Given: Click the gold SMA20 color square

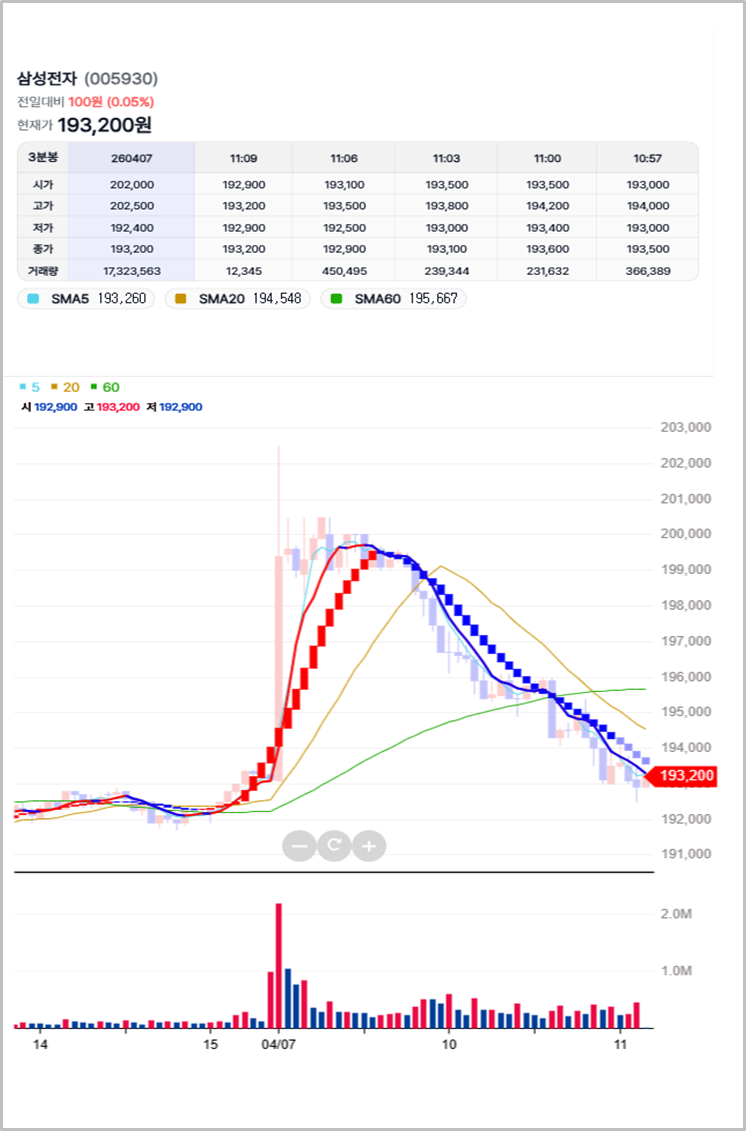Looking at the screenshot, I should (181, 299).
